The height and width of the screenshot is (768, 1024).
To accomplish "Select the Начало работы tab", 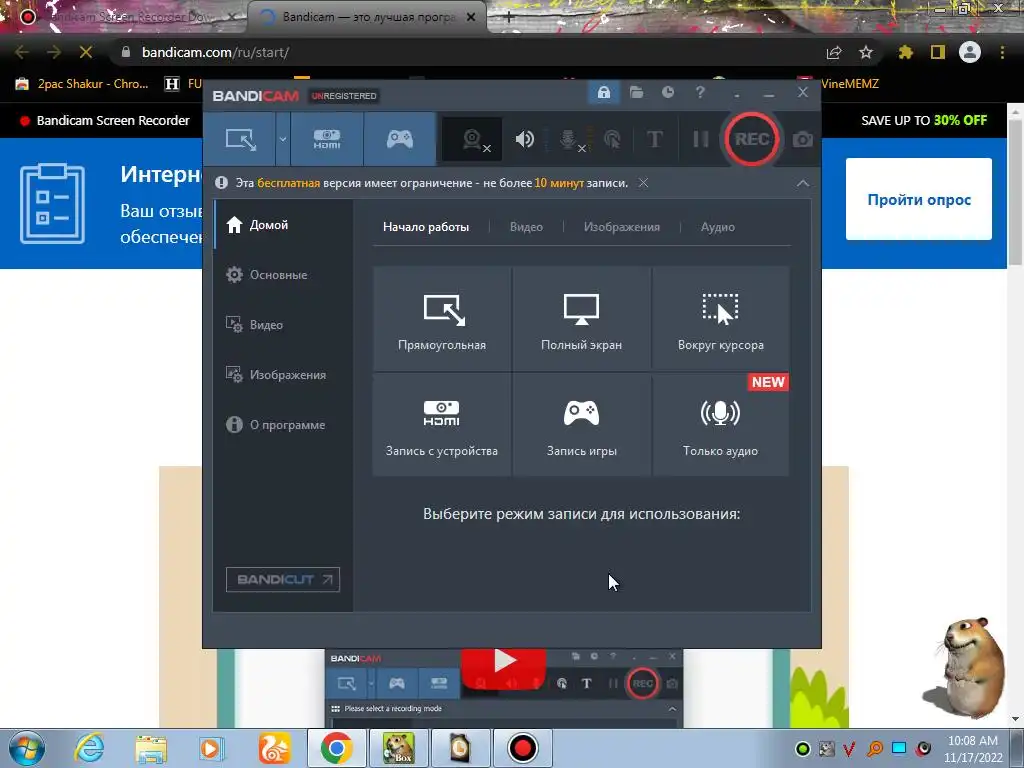I will pyautogui.click(x=426, y=227).
